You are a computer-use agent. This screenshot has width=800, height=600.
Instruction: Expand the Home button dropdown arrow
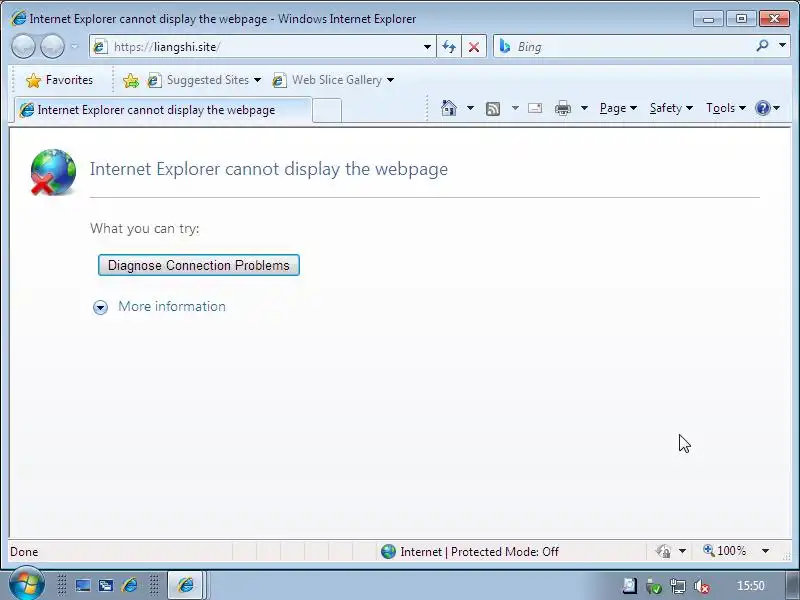[x=470, y=108]
